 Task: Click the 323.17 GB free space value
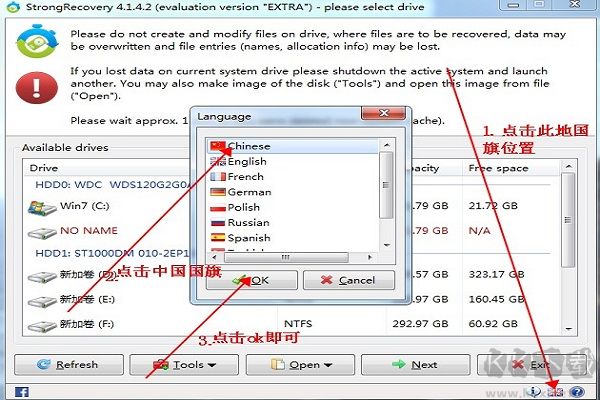(x=496, y=274)
